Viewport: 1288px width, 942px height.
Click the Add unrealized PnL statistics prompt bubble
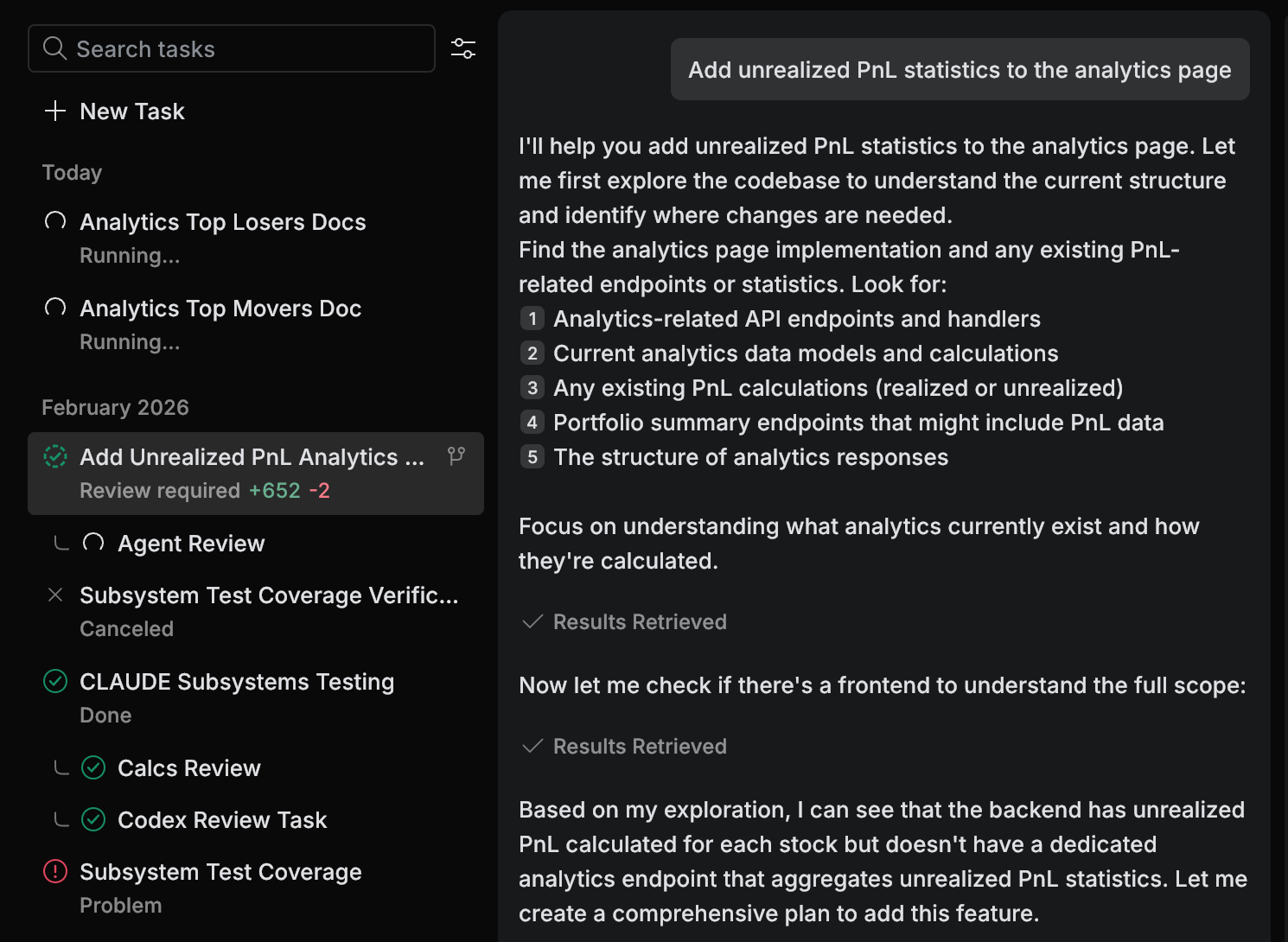pyautogui.click(x=960, y=69)
